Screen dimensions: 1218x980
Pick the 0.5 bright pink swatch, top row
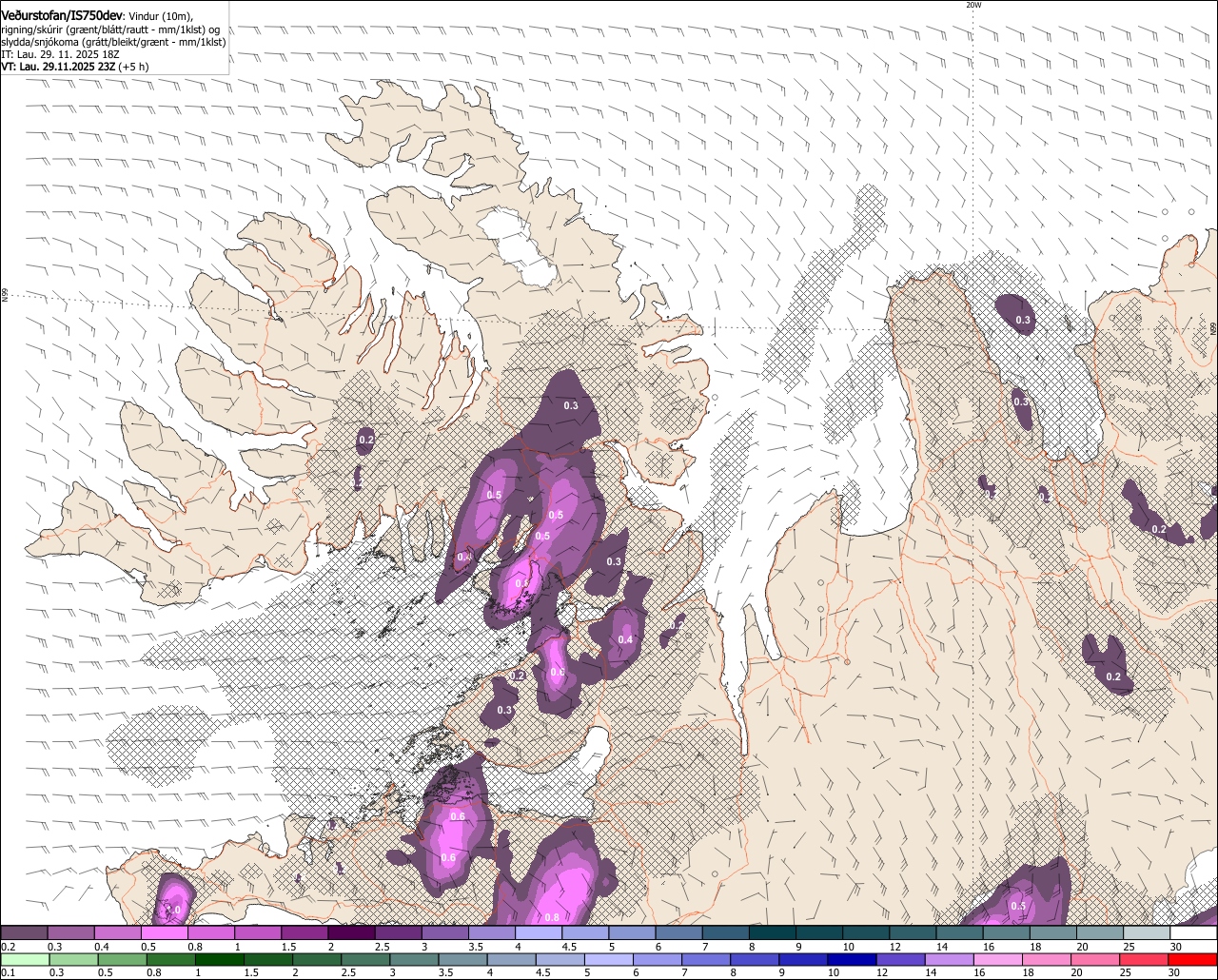pos(165,933)
